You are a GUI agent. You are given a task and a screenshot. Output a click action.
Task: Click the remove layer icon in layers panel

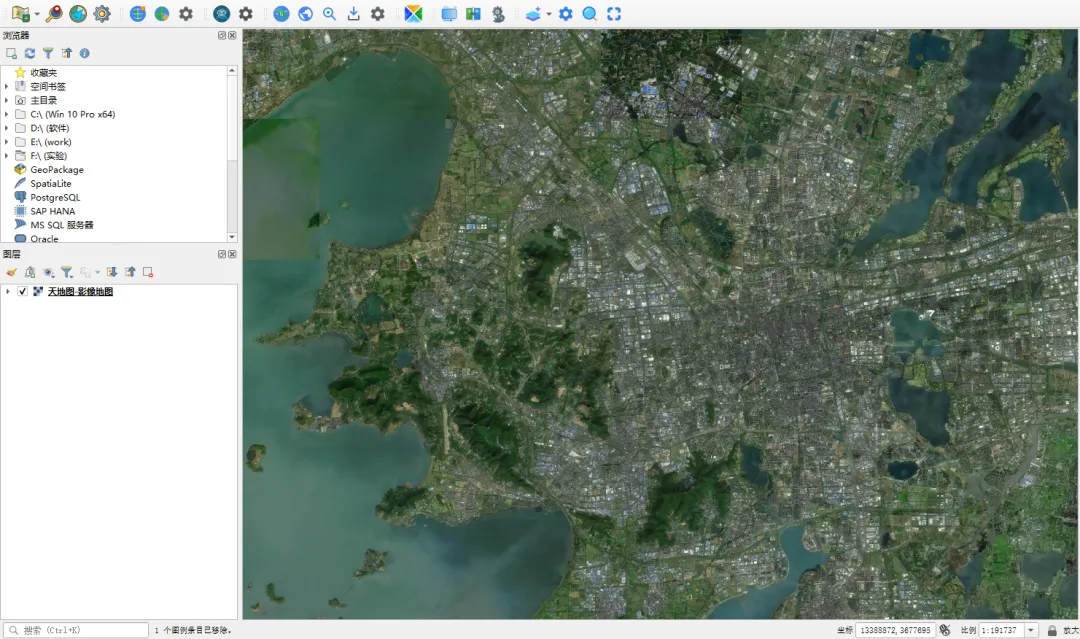tap(147, 272)
